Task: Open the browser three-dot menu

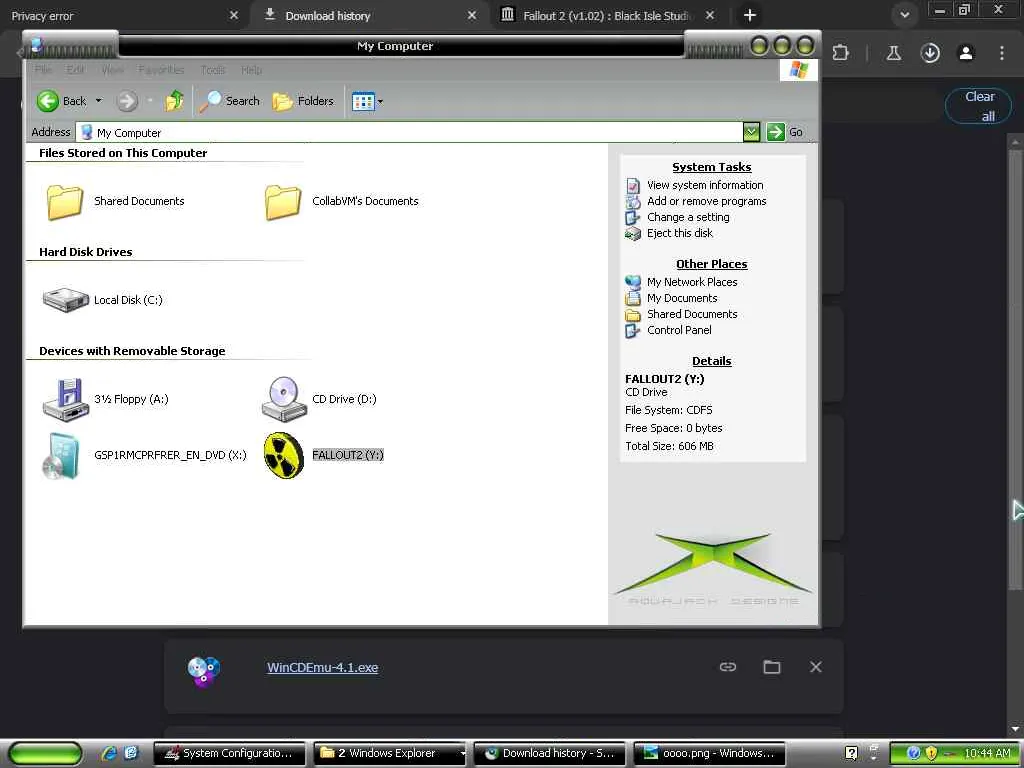Action: (1002, 53)
